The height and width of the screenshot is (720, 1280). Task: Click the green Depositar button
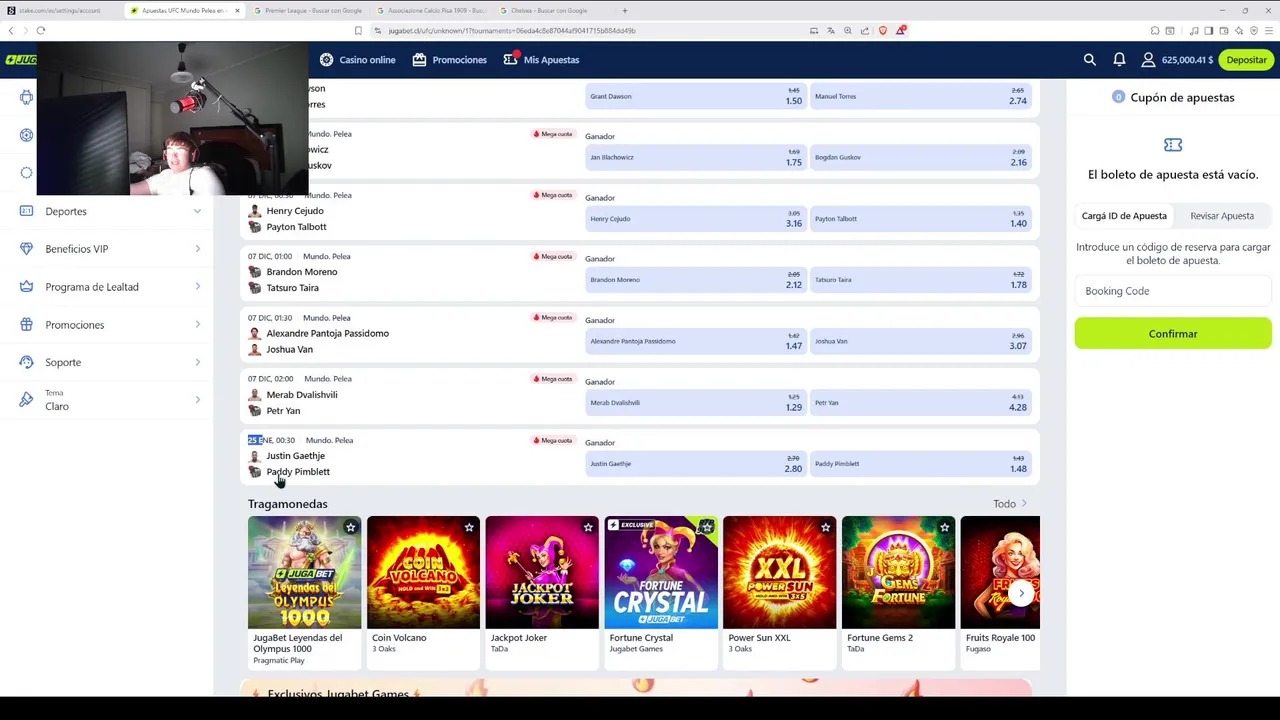pos(1246,60)
